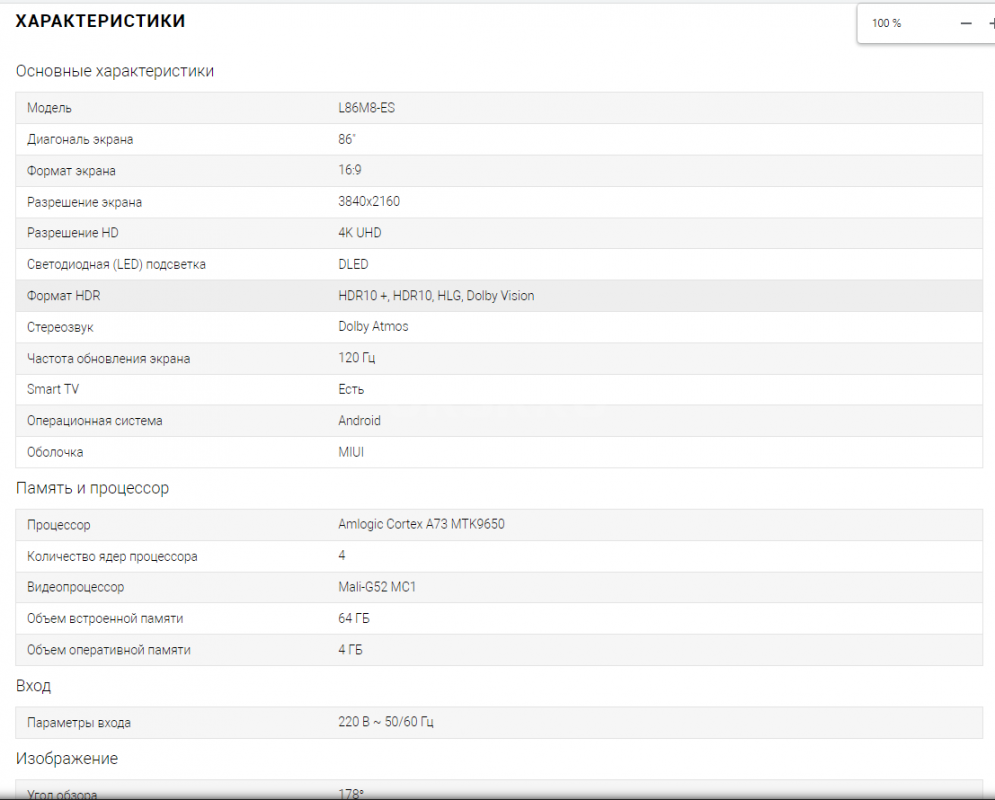The height and width of the screenshot is (800, 995).
Task: Click the 100 % zoom level text
Action: [886, 23]
